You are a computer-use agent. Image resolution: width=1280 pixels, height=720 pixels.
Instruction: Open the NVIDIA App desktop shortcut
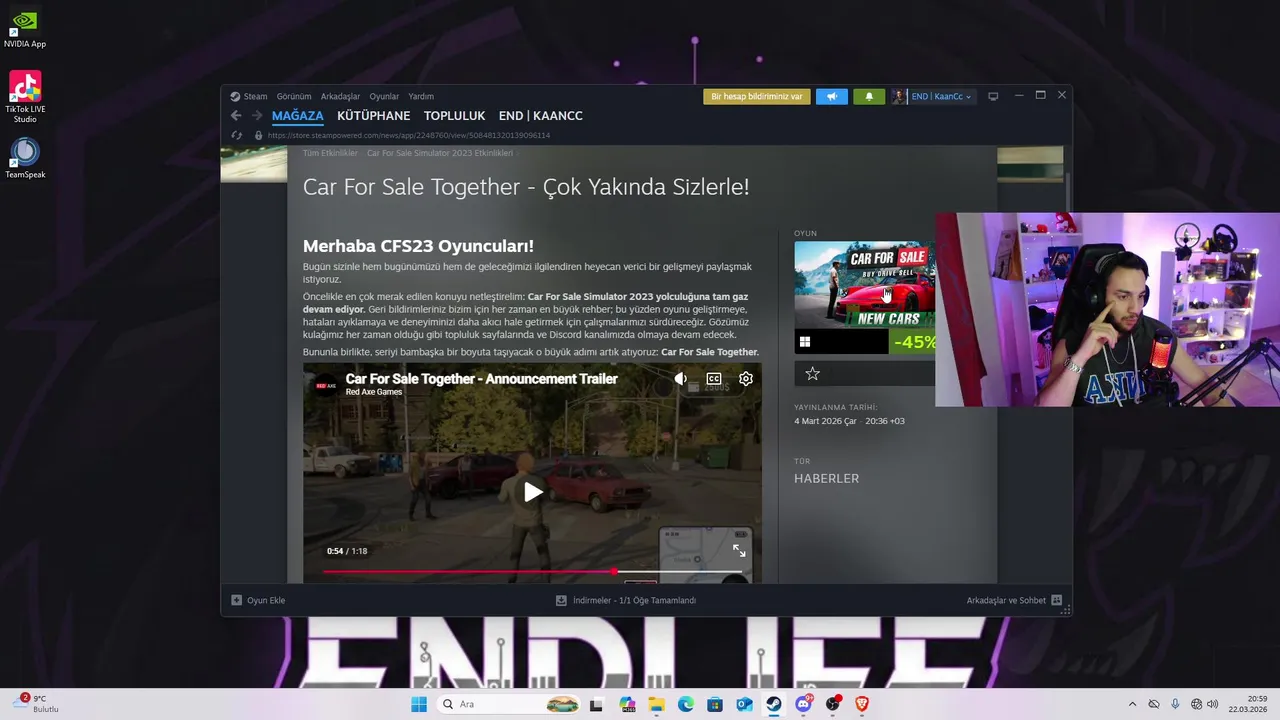pyautogui.click(x=25, y=29)
